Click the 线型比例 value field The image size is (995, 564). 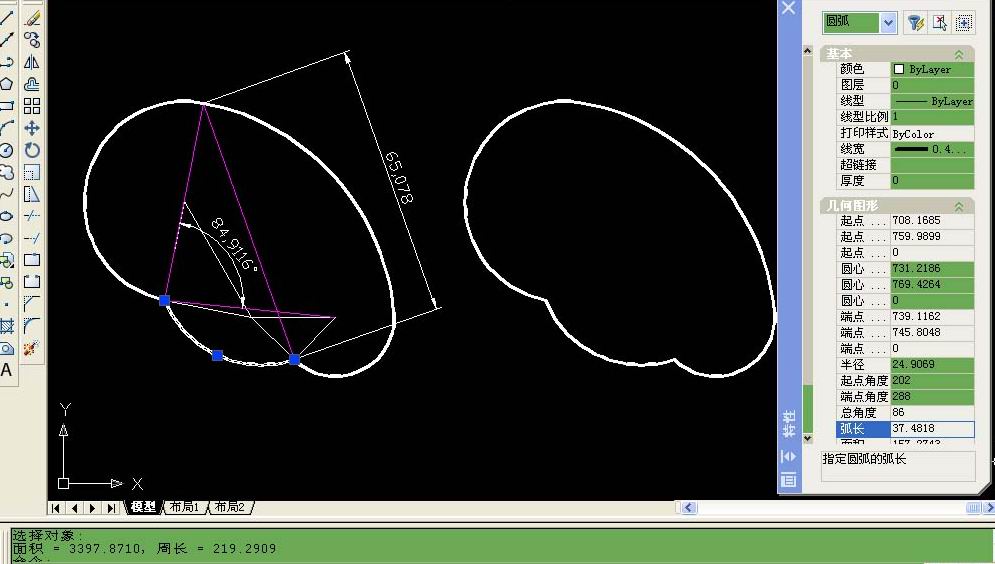click(932, 117)
